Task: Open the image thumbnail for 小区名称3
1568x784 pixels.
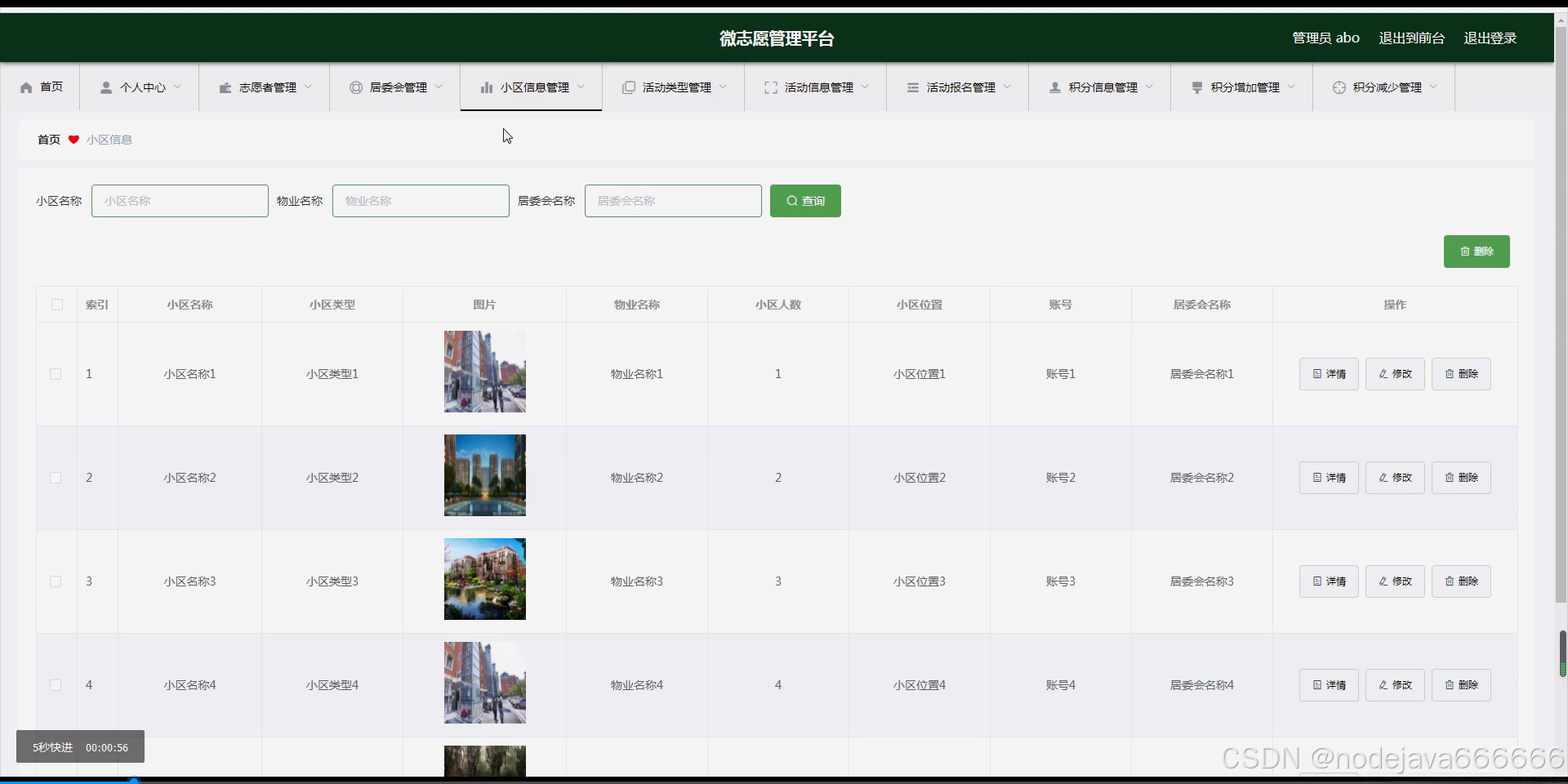Action: pos(485,579)
